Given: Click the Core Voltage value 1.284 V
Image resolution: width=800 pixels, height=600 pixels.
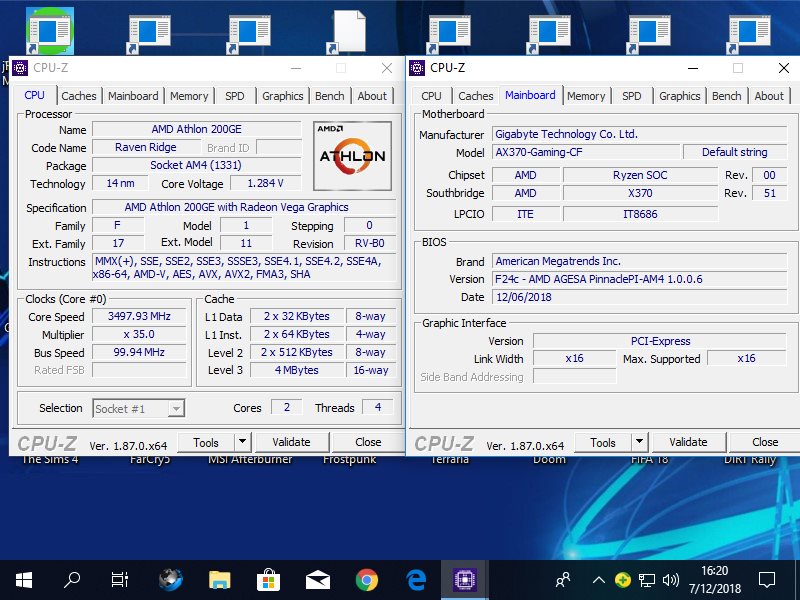Looking at the screenshot, I should (x=265, y=183).
